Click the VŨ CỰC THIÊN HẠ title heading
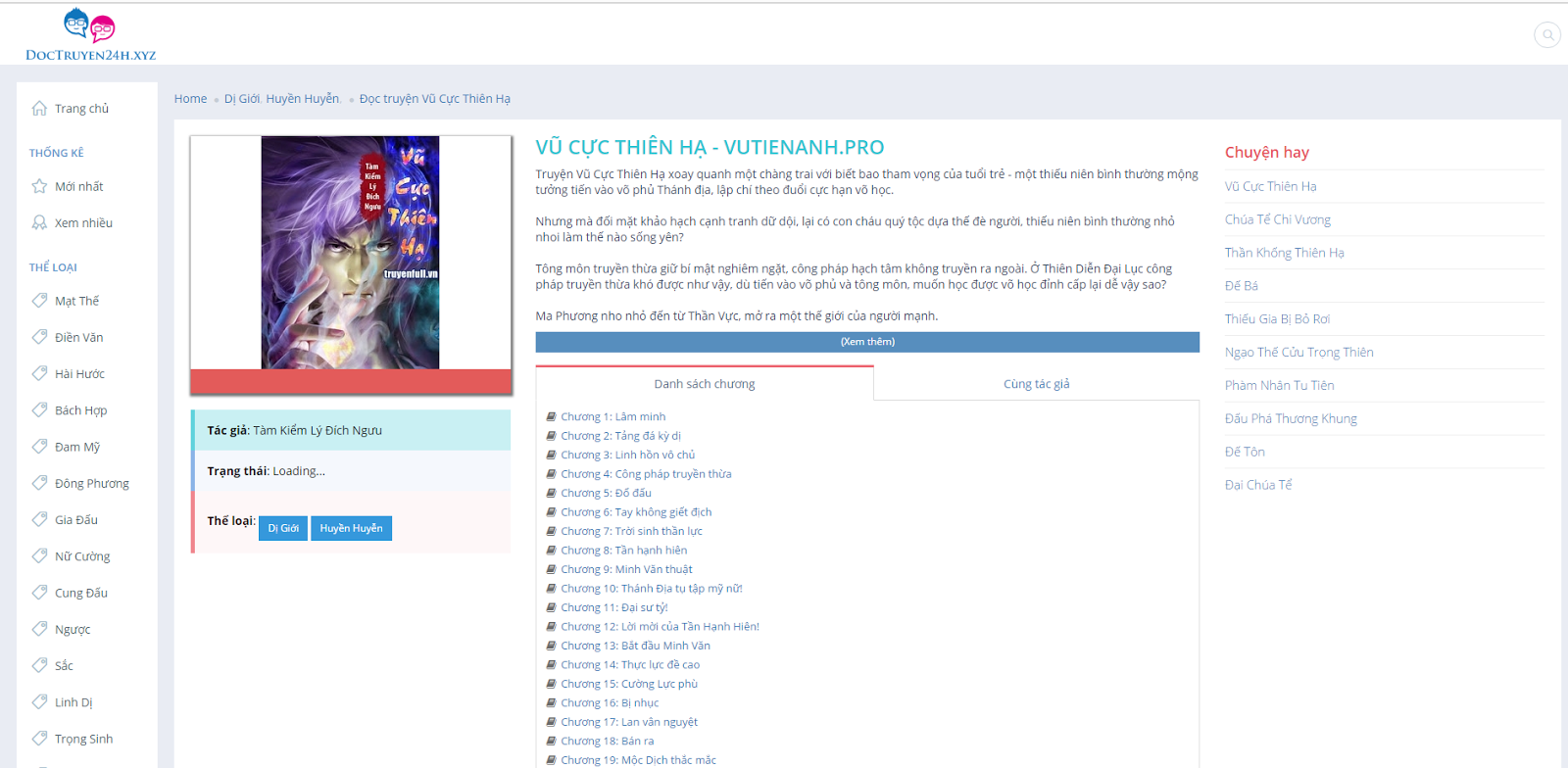The image size is (1568, 768). pyautogui.click(x=710, y=147)
